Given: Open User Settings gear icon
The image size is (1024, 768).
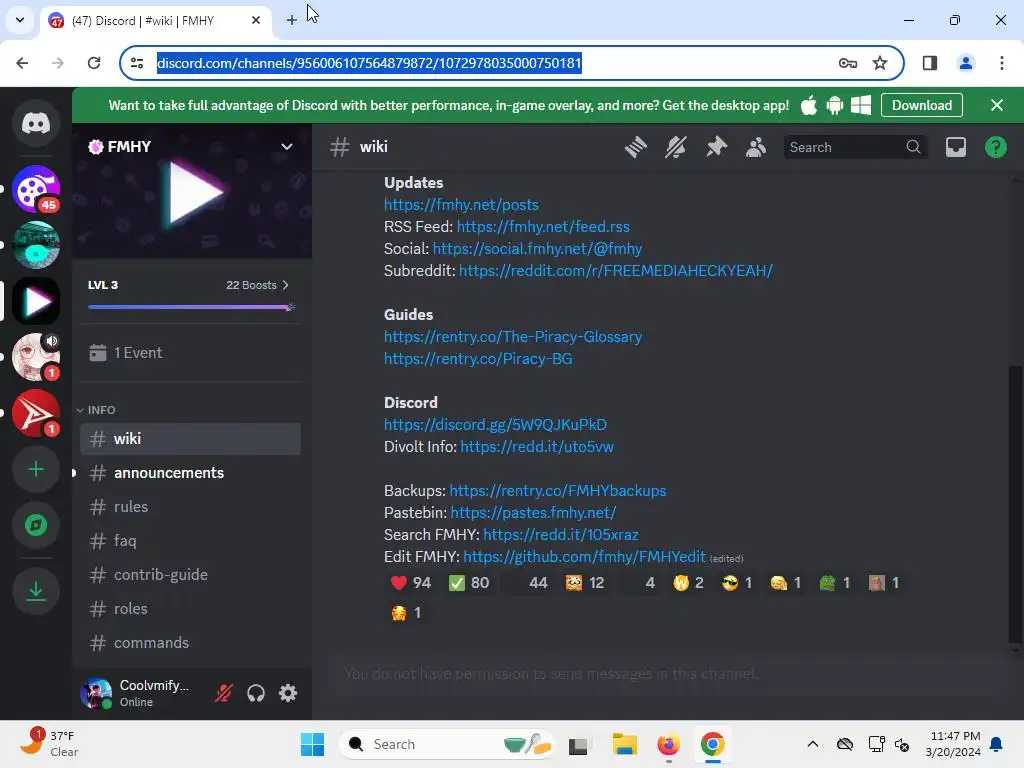Looking at the screenshot, I should click(288, 693).
